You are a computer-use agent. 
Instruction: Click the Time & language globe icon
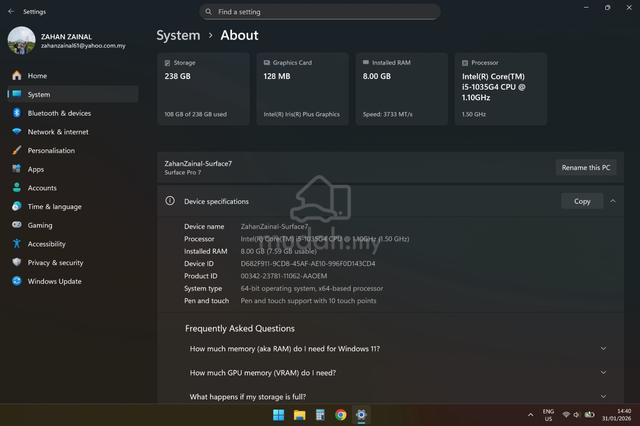(17, 206)
